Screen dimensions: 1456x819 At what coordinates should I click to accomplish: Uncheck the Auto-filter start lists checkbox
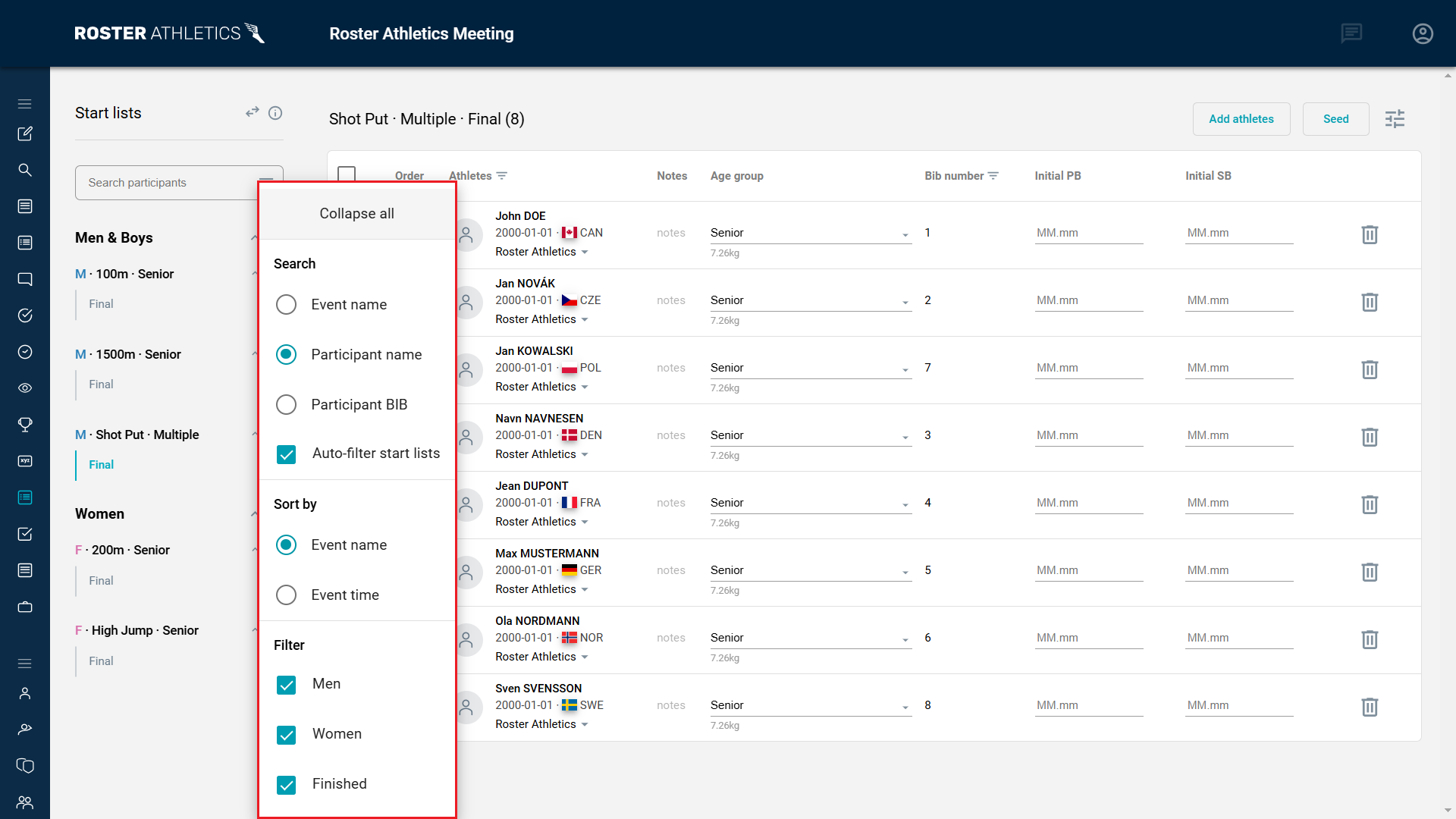286,454
